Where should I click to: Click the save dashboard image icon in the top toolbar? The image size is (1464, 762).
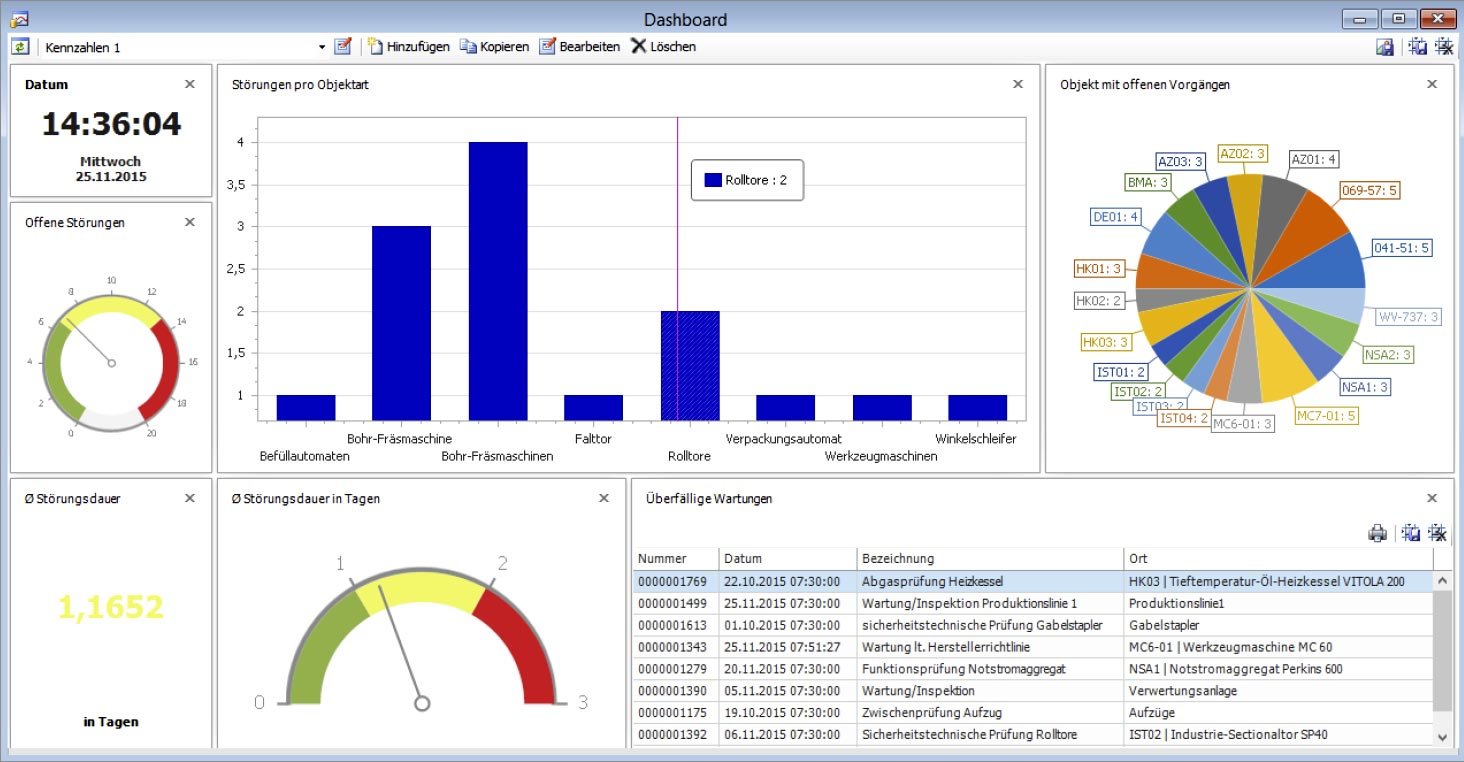(1385, 46)
